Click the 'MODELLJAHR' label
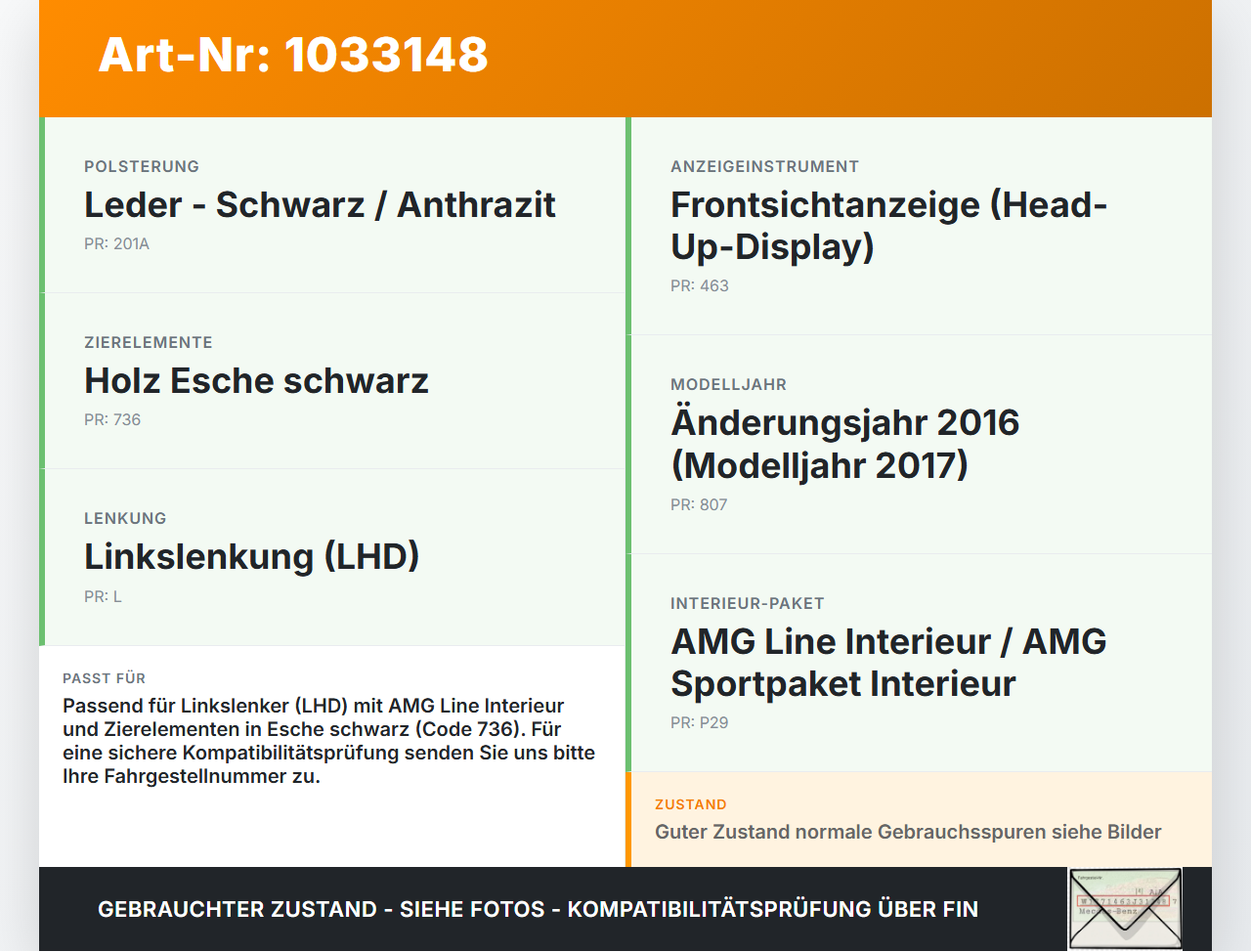Image resolution: width=1251 pixels, height=952 pixels. click(728, 385)
